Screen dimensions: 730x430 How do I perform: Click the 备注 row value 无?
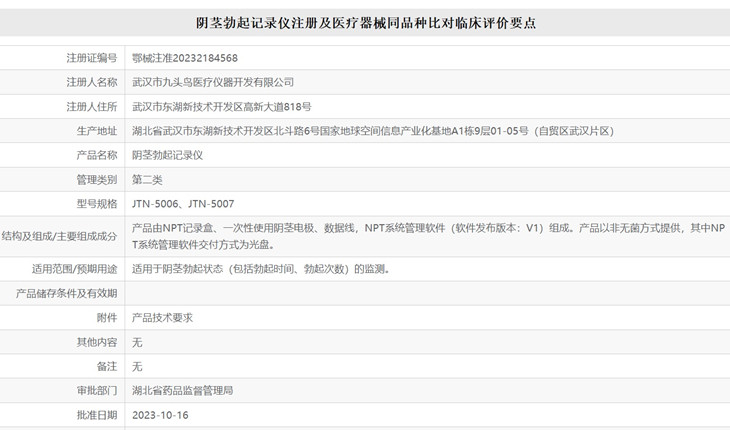[137, 367]
